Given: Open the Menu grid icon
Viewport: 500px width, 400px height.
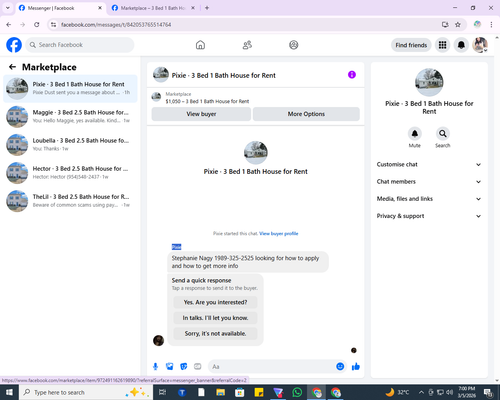Looking at the screenshot, I should click(x=442, y=45).
